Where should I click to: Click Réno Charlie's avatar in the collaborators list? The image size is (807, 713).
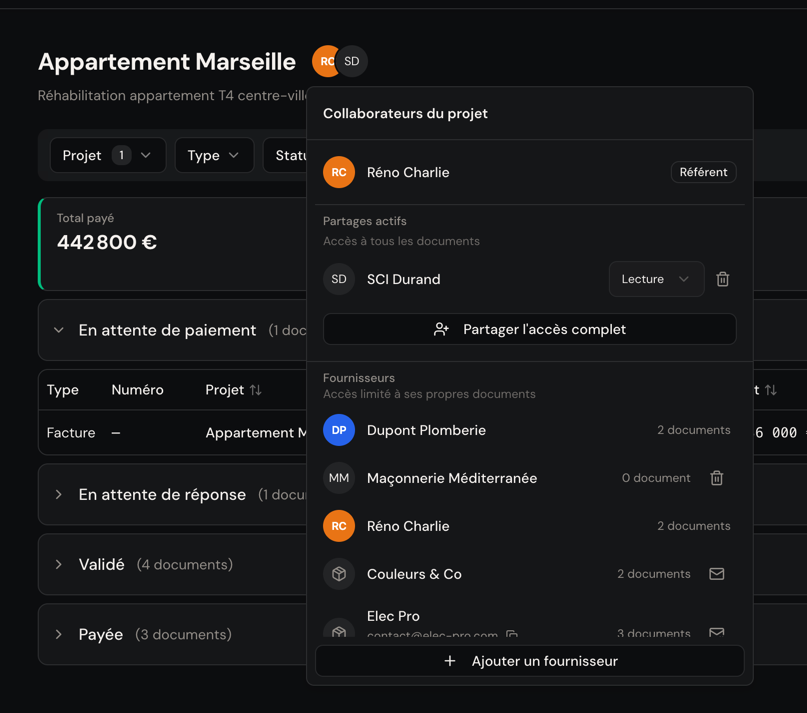pos(339,172)
